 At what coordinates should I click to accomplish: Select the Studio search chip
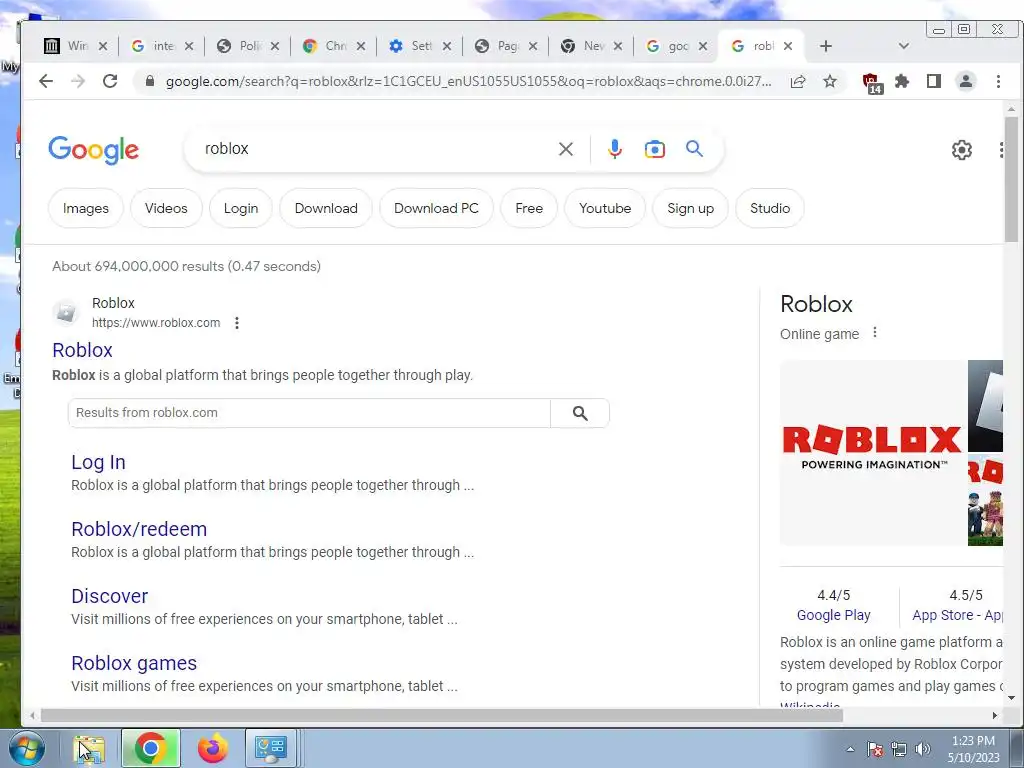(x=770, y=208)
